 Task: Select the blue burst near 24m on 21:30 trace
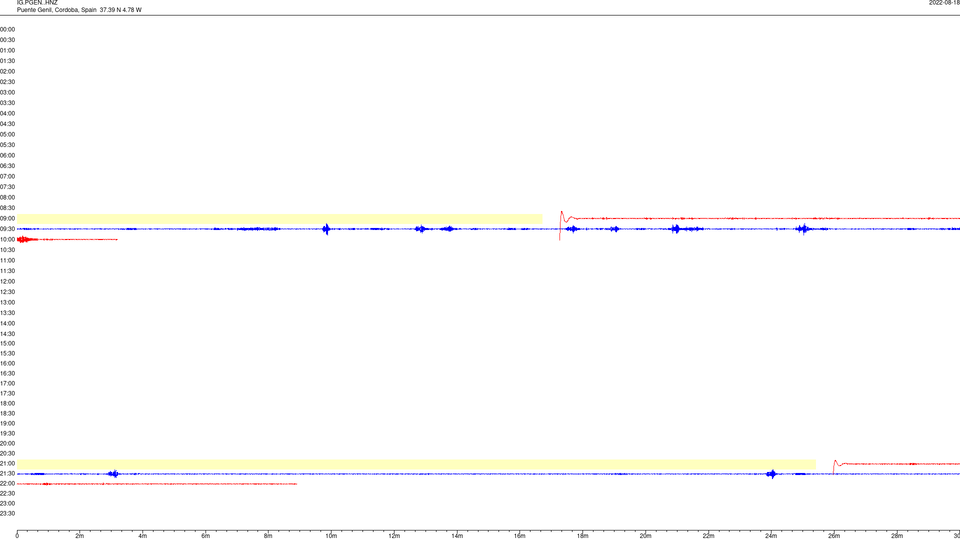coord(772,474)
